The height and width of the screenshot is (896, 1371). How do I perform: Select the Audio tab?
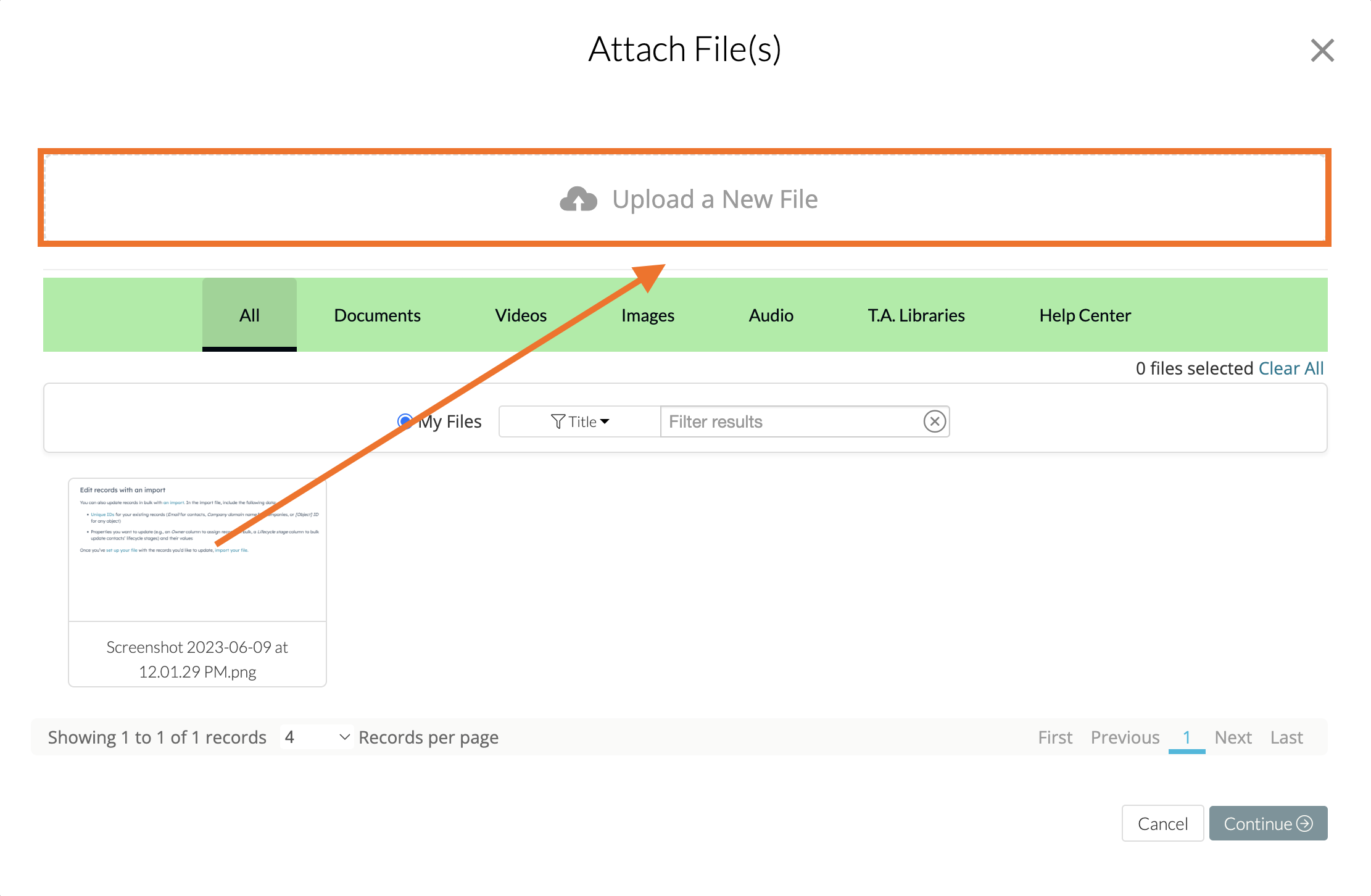point(771,315)
